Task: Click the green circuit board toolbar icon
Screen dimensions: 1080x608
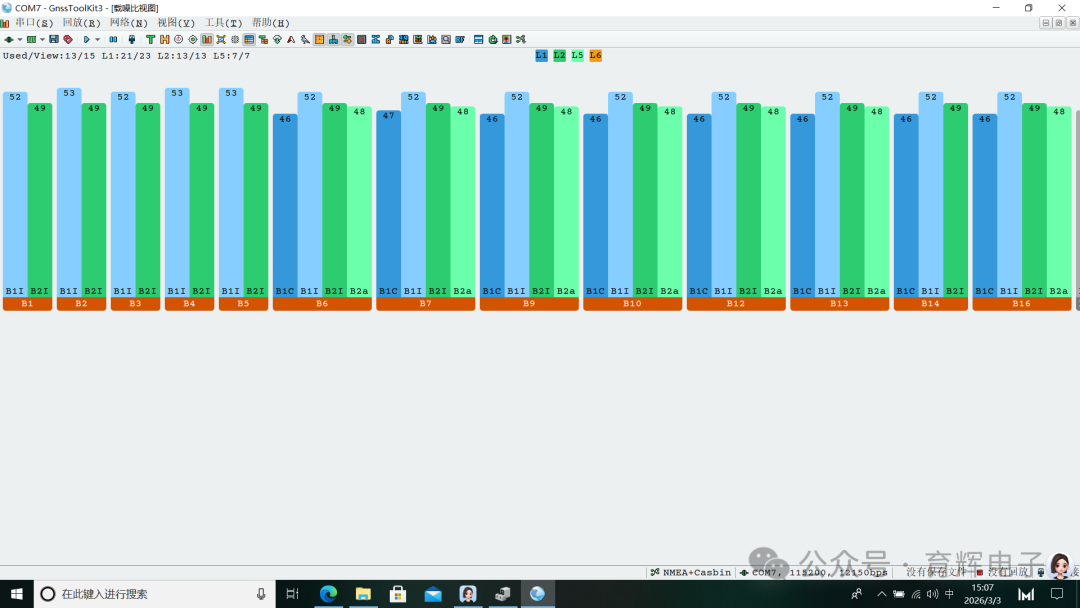Action: [31, 39]
